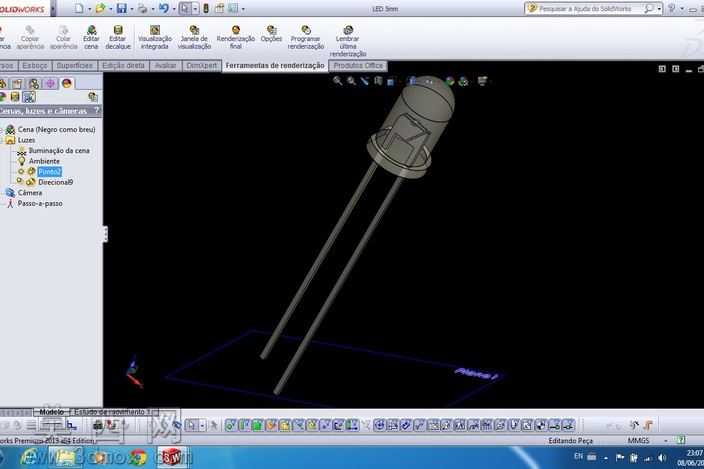The height and width of the screenshot is (469, 704).
Task: Select the Ponto2 light
Action: 49,171
